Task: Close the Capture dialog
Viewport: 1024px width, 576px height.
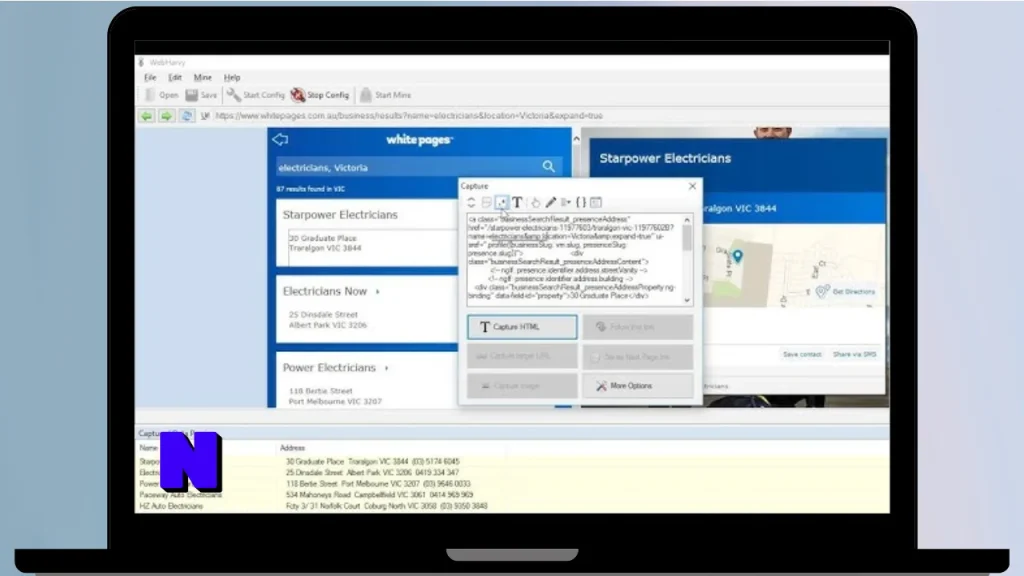Action: point(692,186)
